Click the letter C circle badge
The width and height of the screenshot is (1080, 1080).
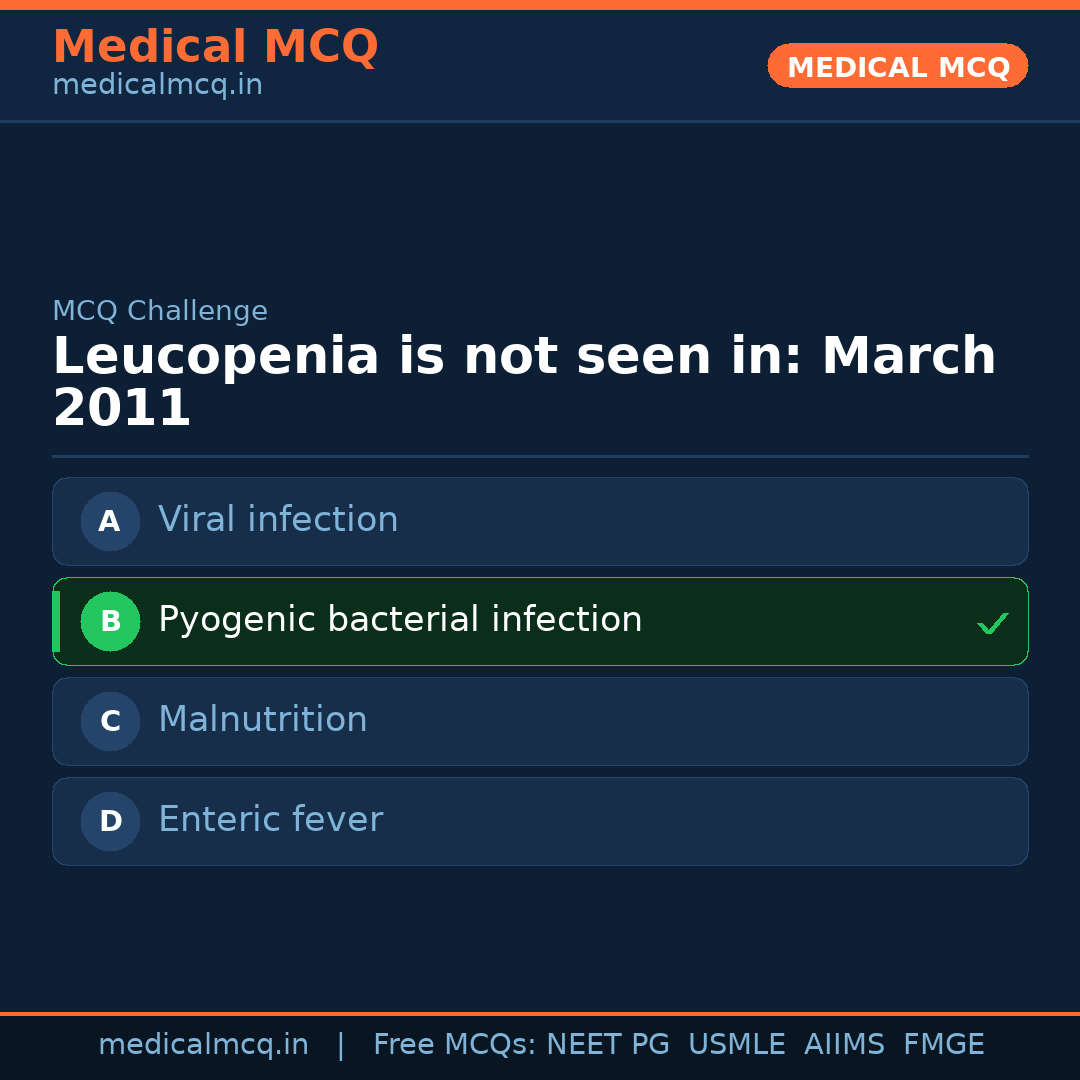point(110,721)
